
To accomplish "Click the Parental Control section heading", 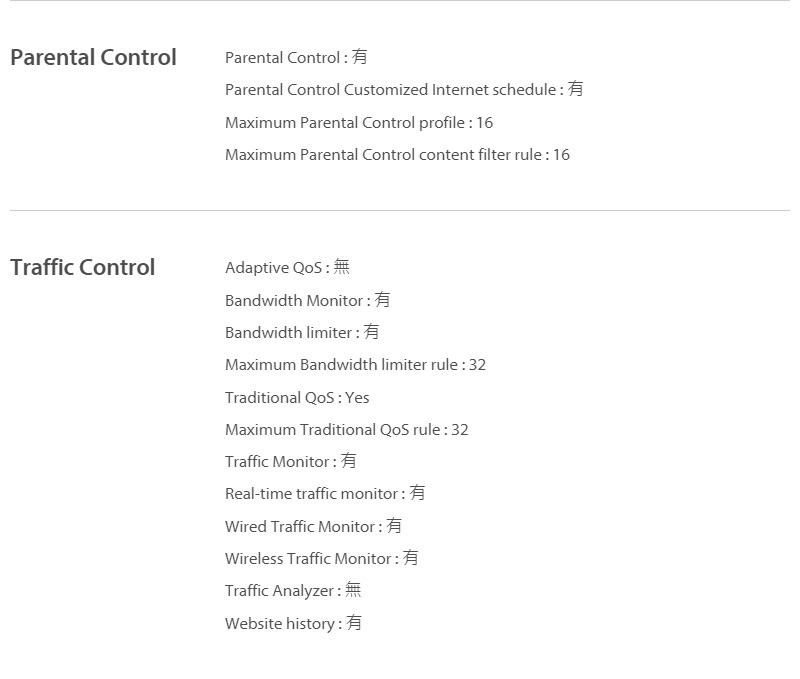I will click(x=93, y=57).
